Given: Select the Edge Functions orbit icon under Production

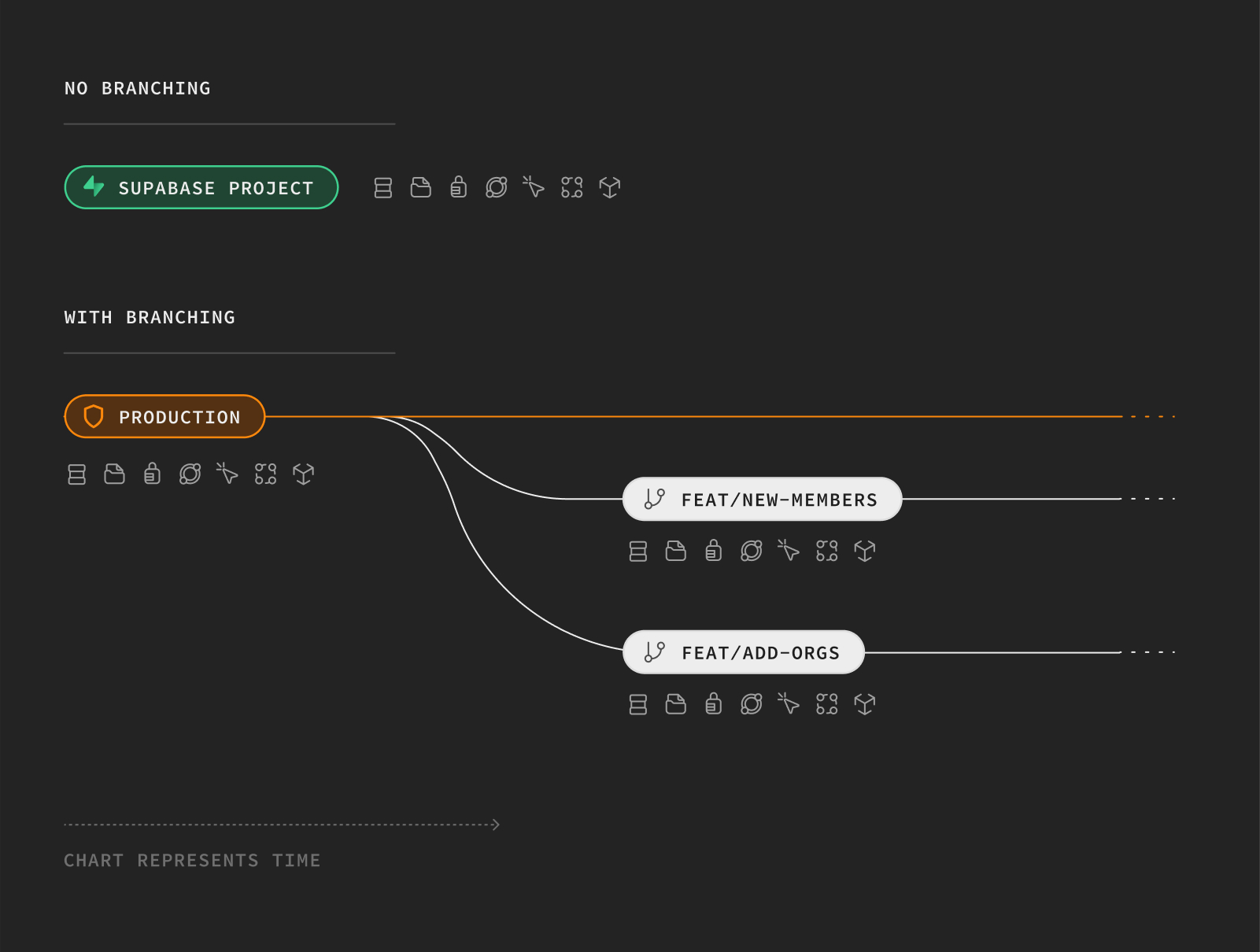Looking at the screenshot, I should (190, 474).
